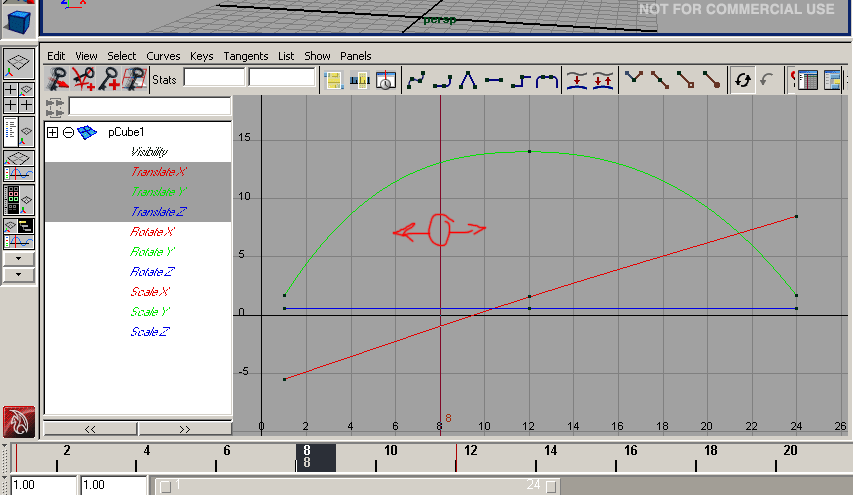Apply Spline tangents
The width and height of the screenshot is (853, 495).
click(x=416, y=81)
